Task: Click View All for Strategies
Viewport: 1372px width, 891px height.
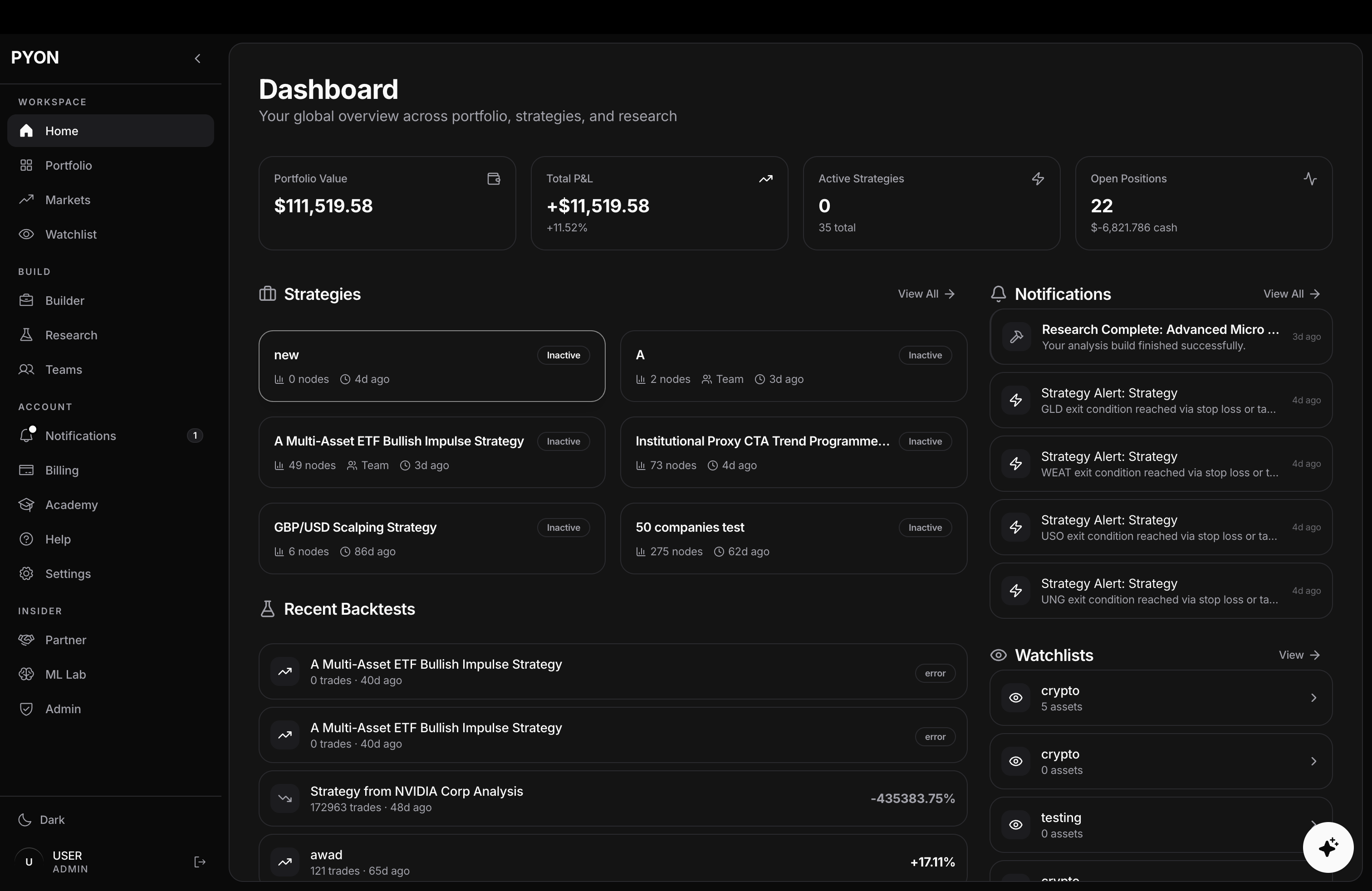Action: click(x=926, y=294)
